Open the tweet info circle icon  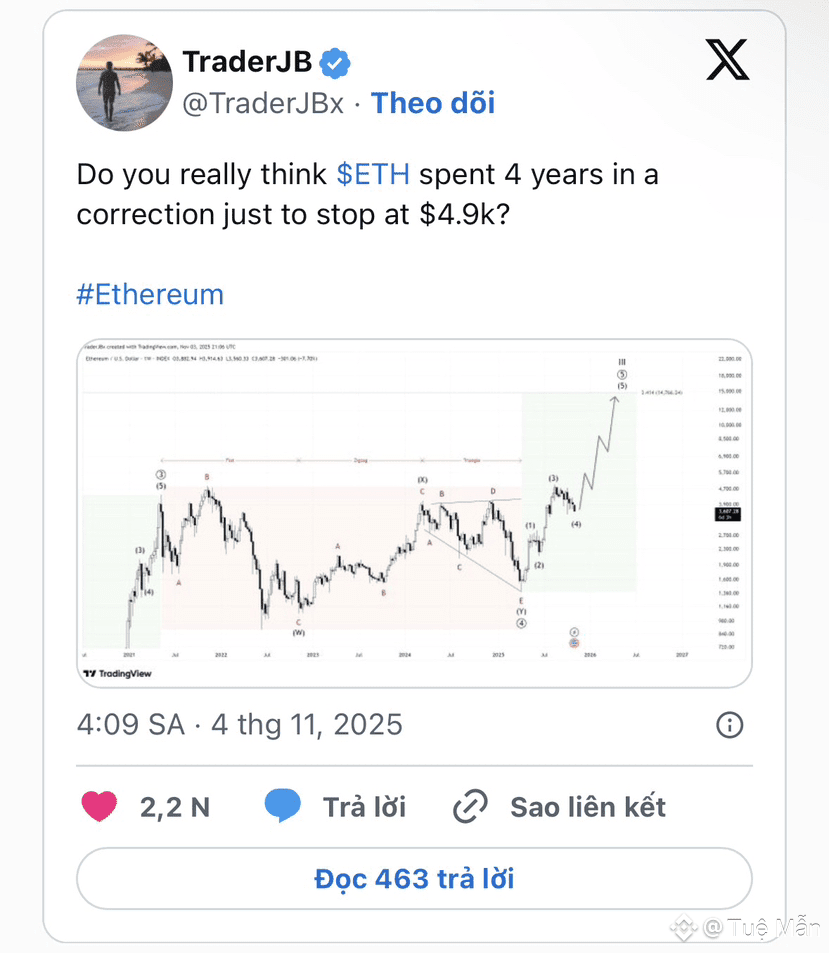pos(730,724)
